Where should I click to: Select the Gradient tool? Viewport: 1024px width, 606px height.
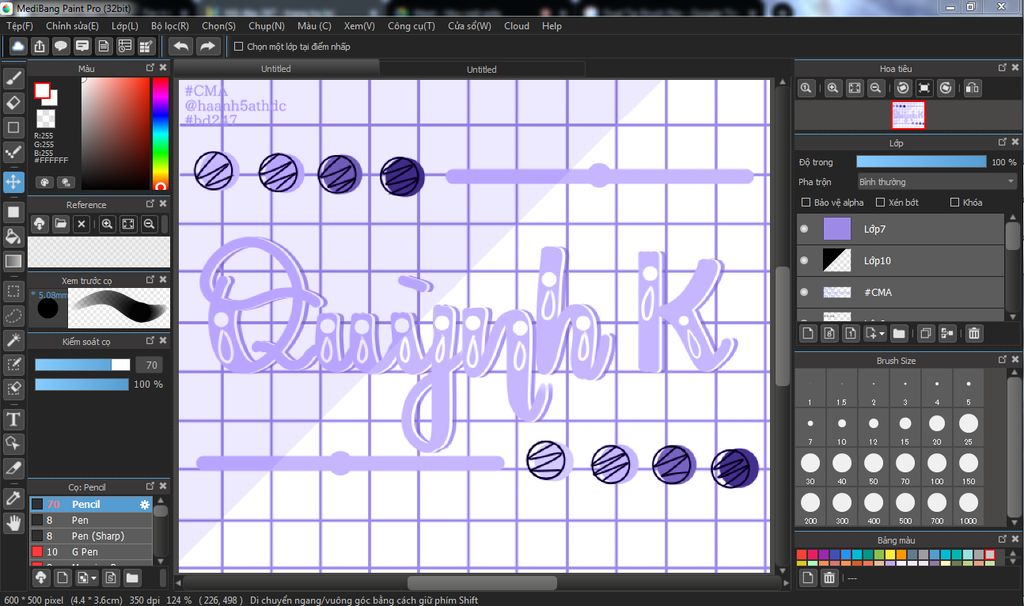(13, 261)
